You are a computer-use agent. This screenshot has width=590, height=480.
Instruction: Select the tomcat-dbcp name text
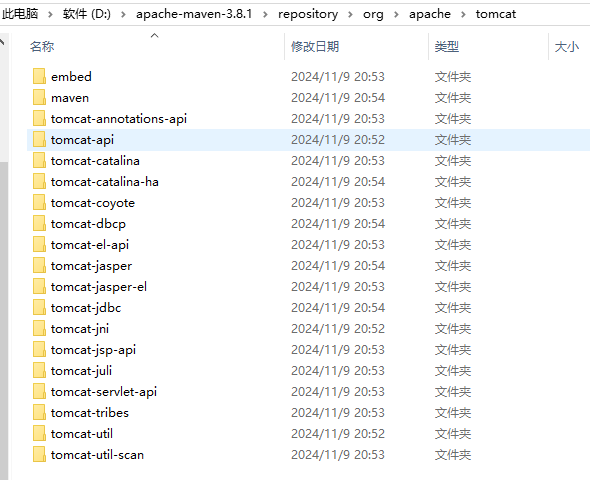tap(88, 224)
